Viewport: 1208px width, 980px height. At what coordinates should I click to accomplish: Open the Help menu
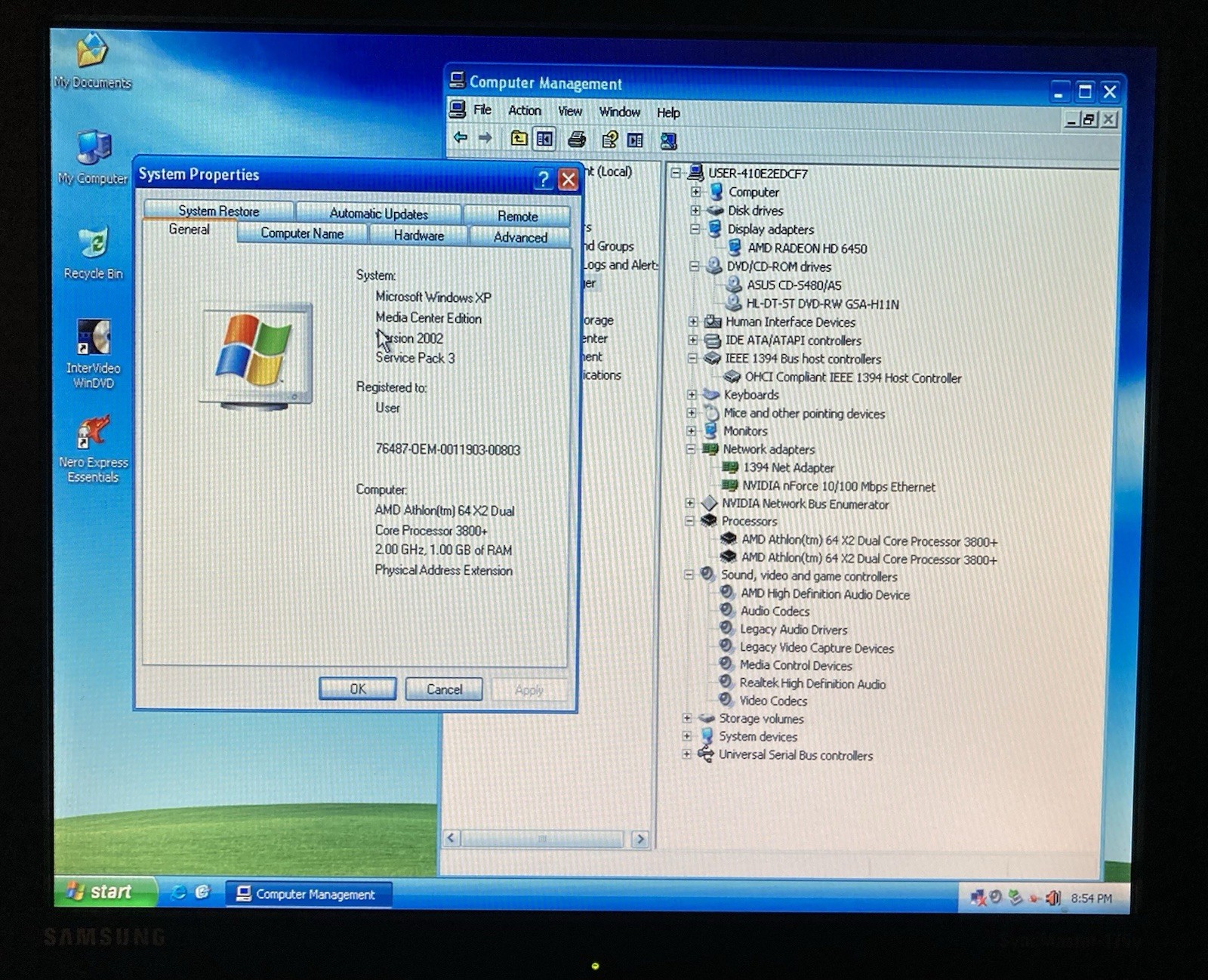668,113
